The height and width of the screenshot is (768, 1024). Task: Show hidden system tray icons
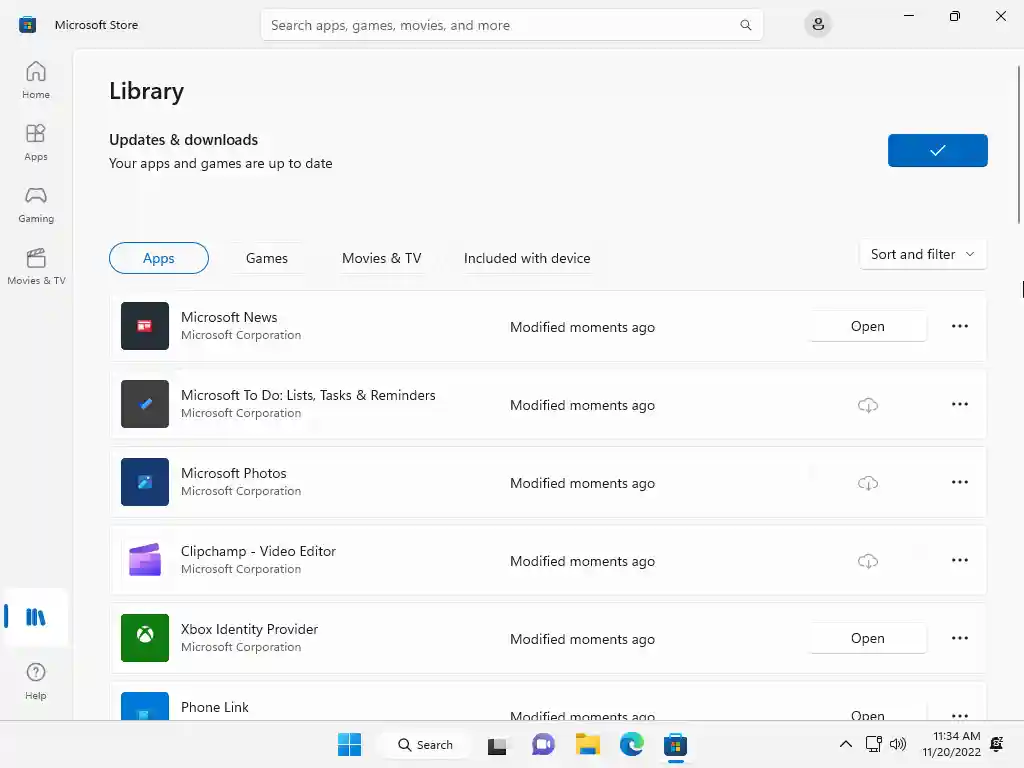pyautogui.click(x=846, y=744)
